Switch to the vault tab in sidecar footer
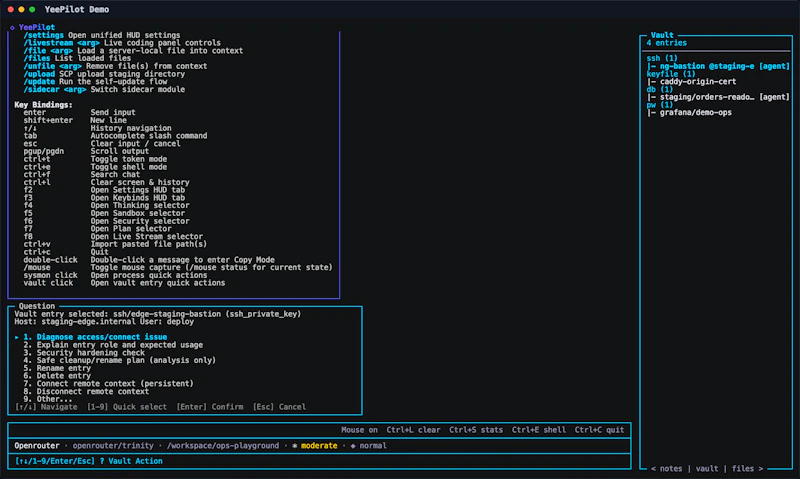This screenshot has width=800, height=479. 707,468
